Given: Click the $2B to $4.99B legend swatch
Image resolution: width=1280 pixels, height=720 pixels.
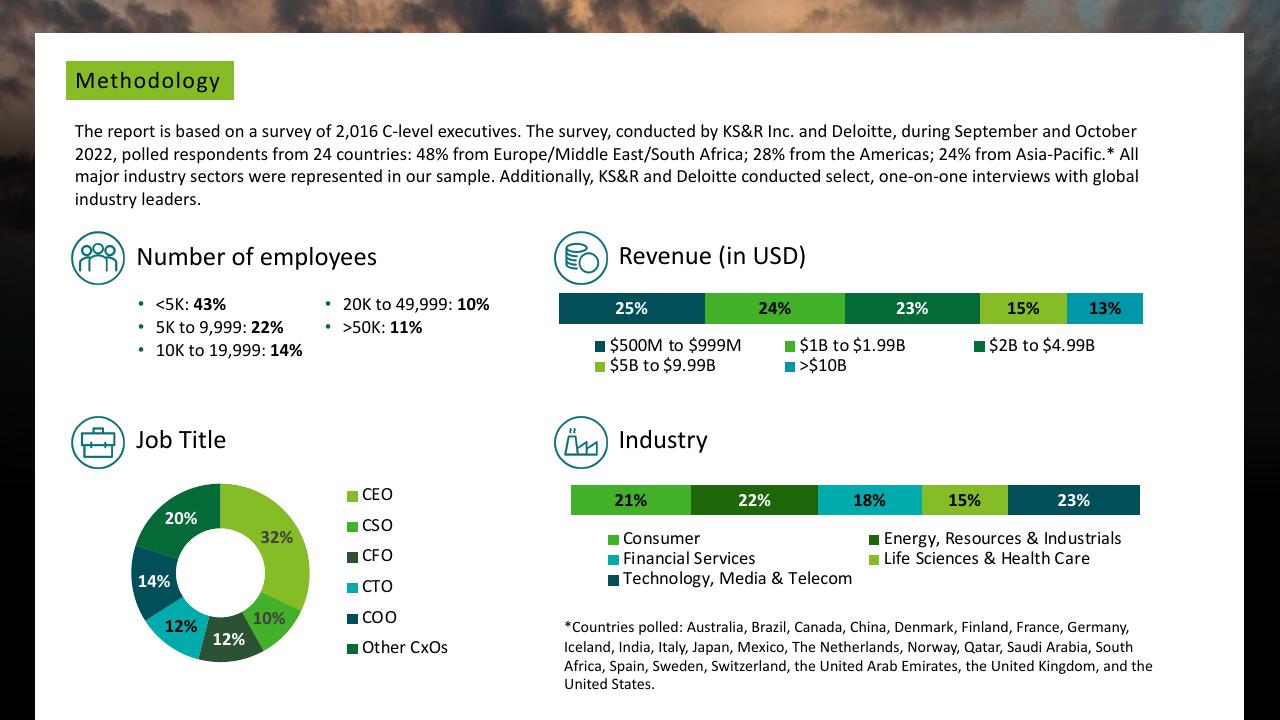Looking at the screenshot, I should [x=980, y=346].
